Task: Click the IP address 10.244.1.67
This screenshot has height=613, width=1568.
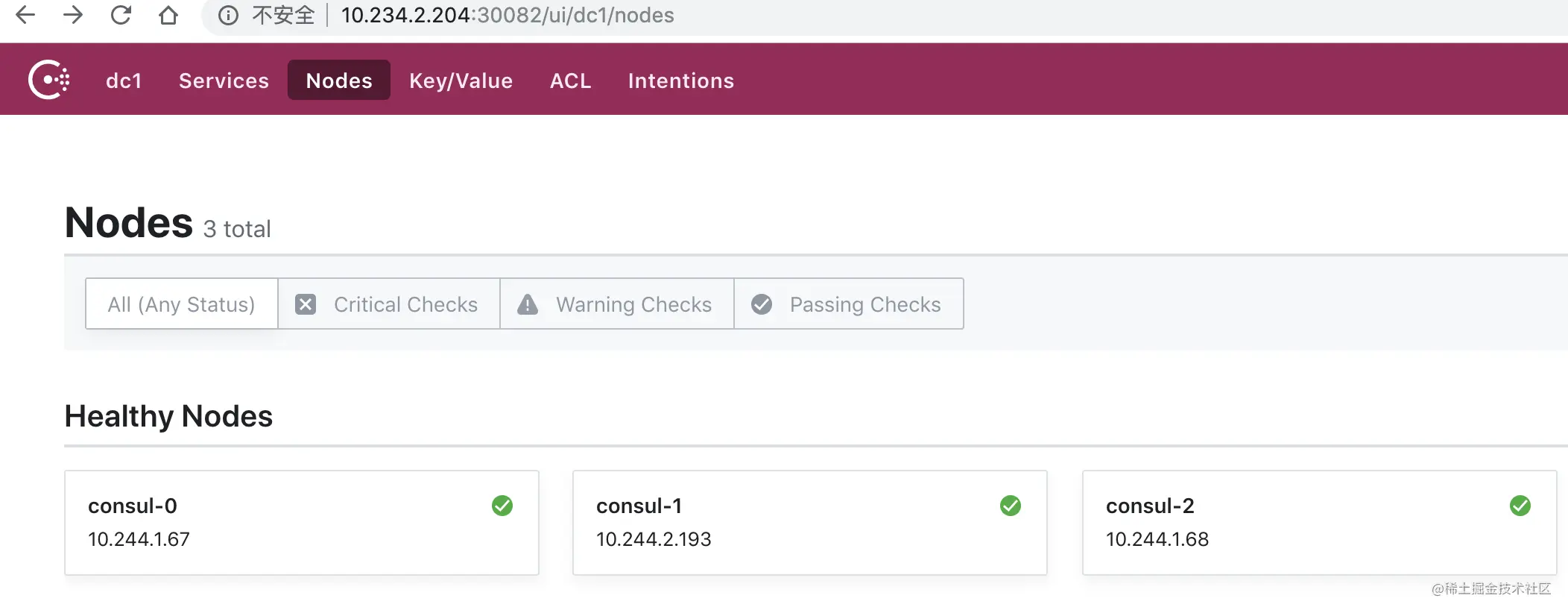Action: 139,539
